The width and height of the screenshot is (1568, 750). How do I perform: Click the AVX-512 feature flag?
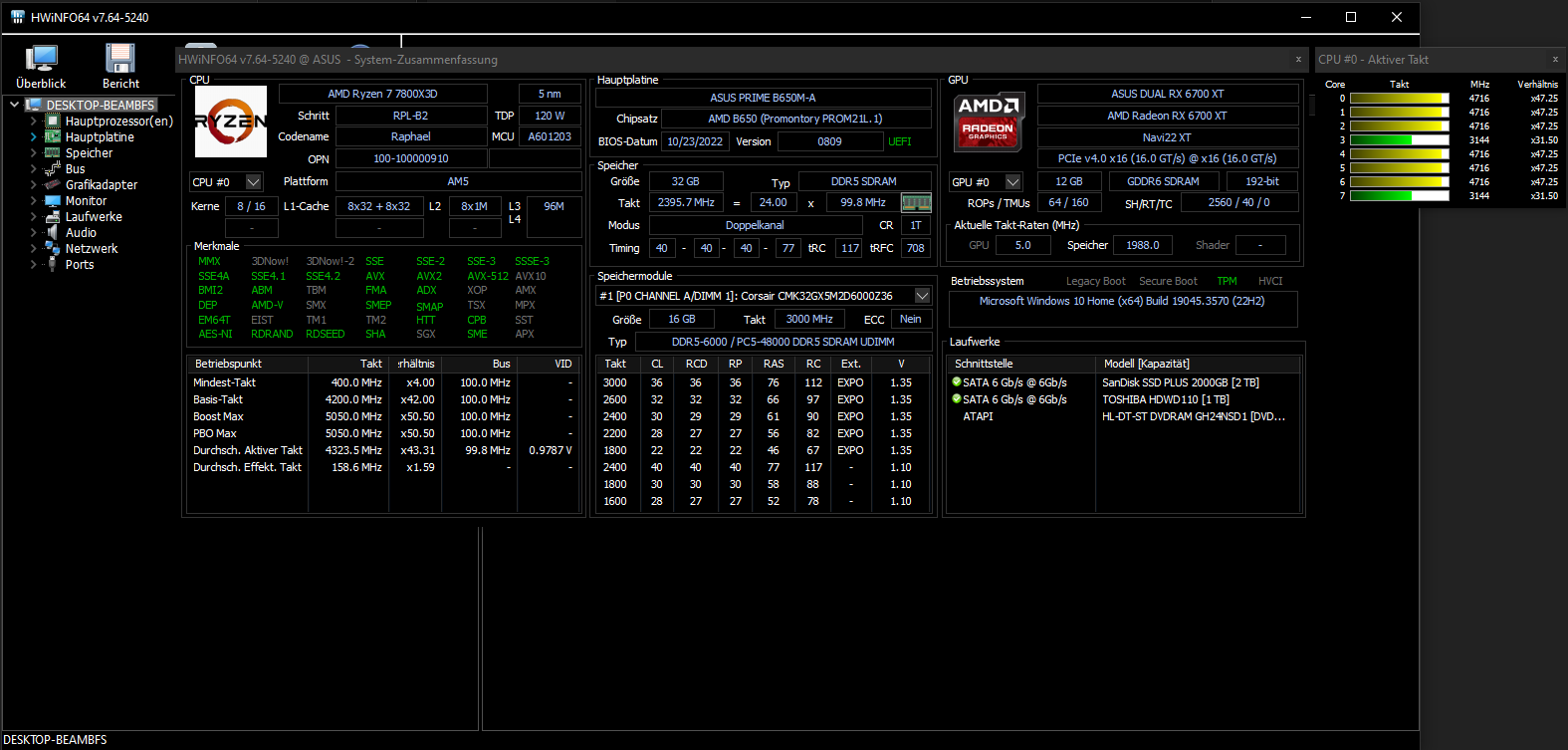[x=488, y=276]
